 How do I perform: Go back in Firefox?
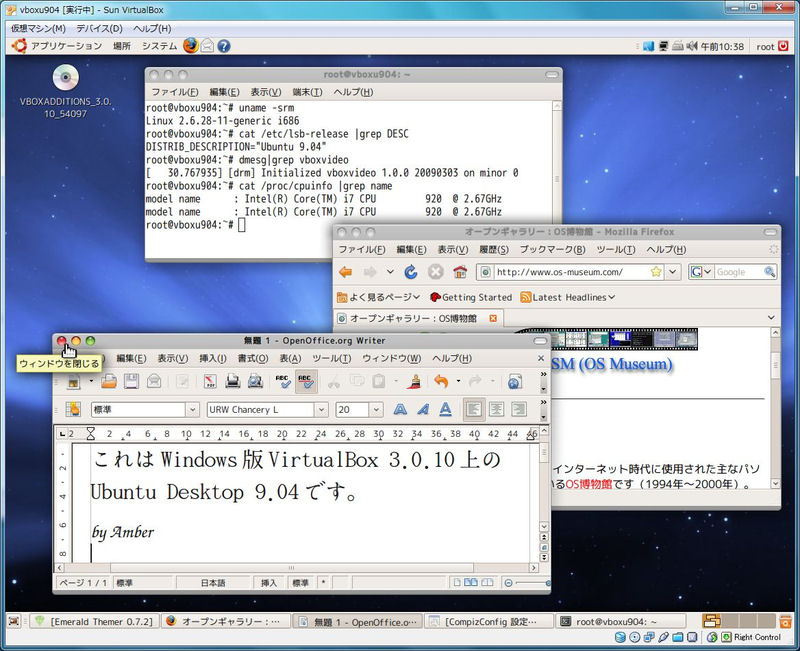pos(346,272)
